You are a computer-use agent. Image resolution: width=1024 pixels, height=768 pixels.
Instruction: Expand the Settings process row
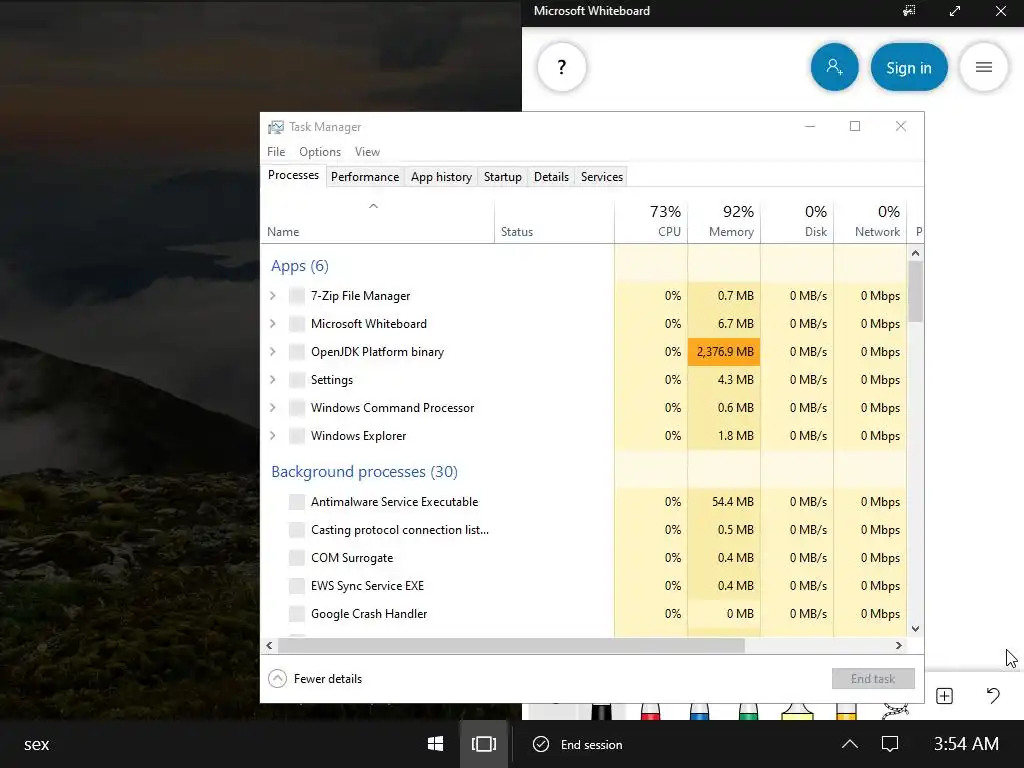coord(273,380)
